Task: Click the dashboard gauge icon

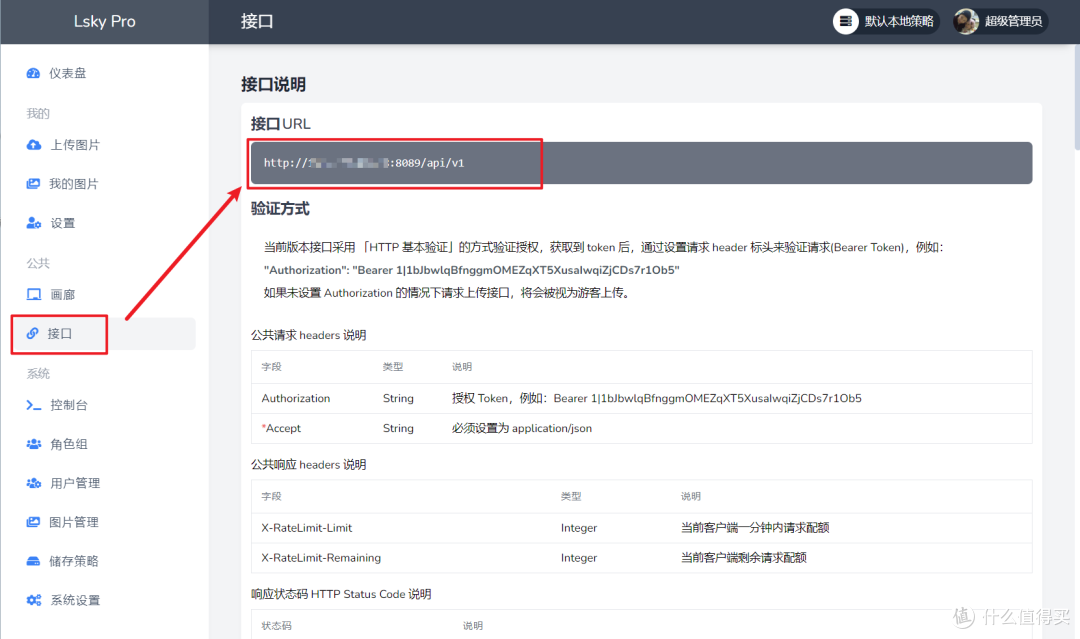Action: pyautogui.click(x=33, y=74)
